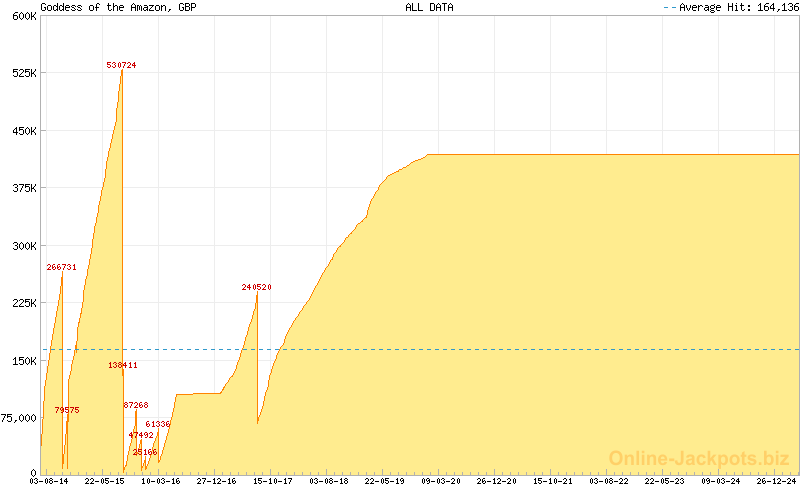Click the 79575 data label
Image resolution: width=800 pixels, height=490 pixels.
[x=67, y=410]
